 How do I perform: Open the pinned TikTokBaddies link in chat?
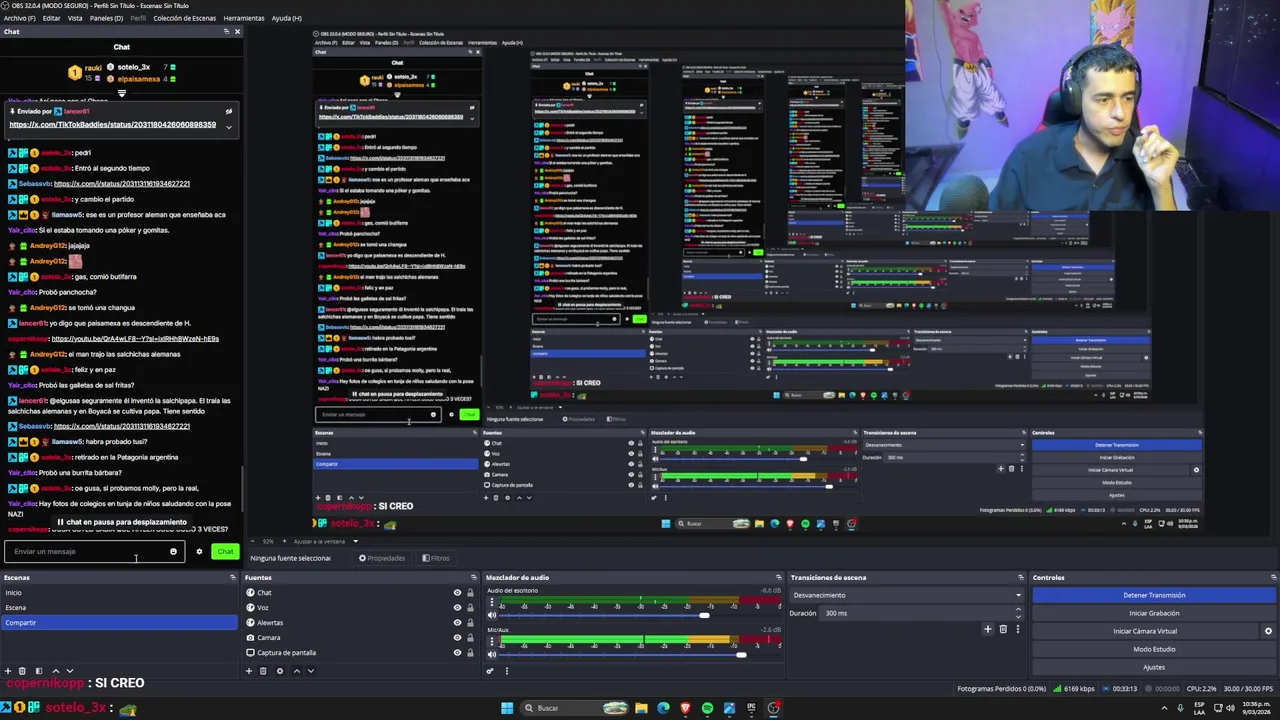[x=112, y=125]
